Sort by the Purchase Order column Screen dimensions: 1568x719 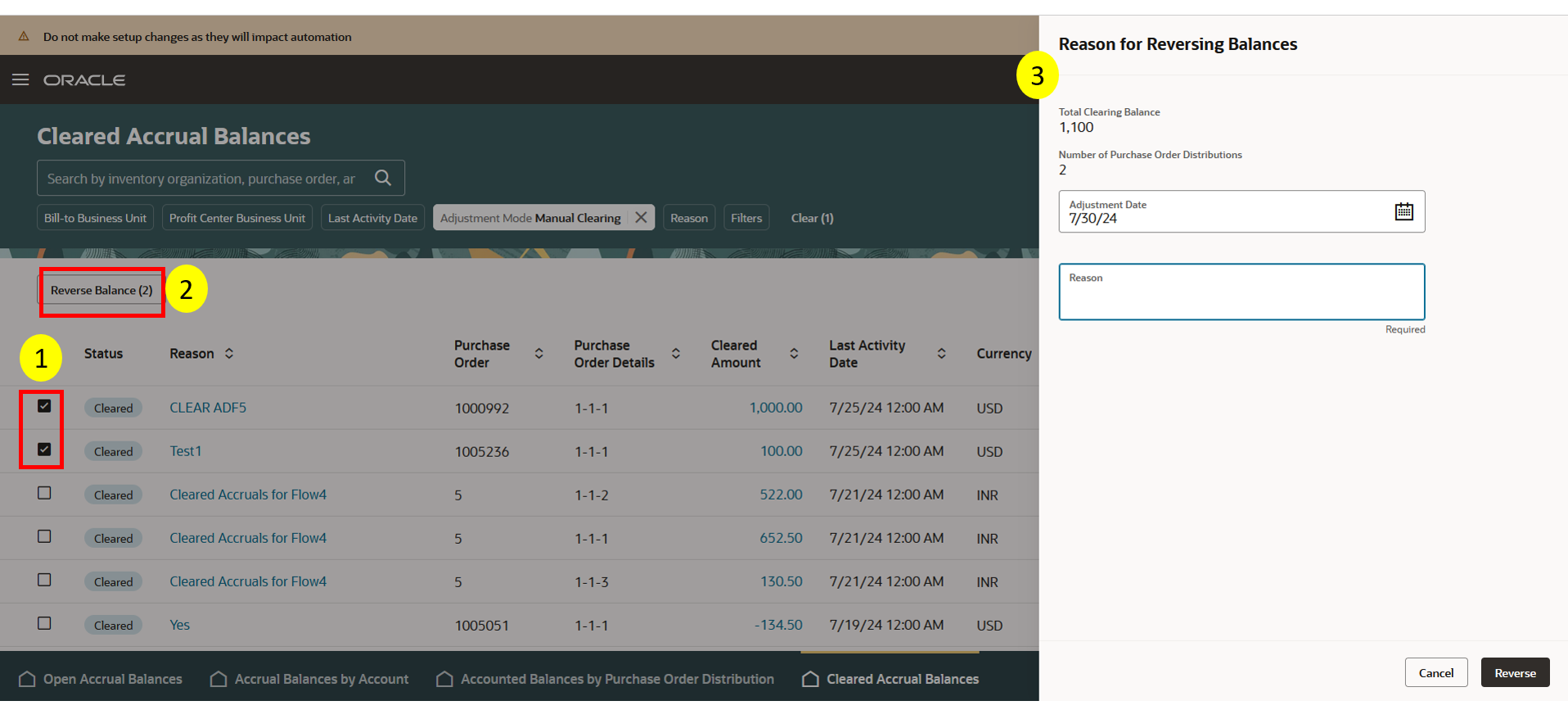538,353
